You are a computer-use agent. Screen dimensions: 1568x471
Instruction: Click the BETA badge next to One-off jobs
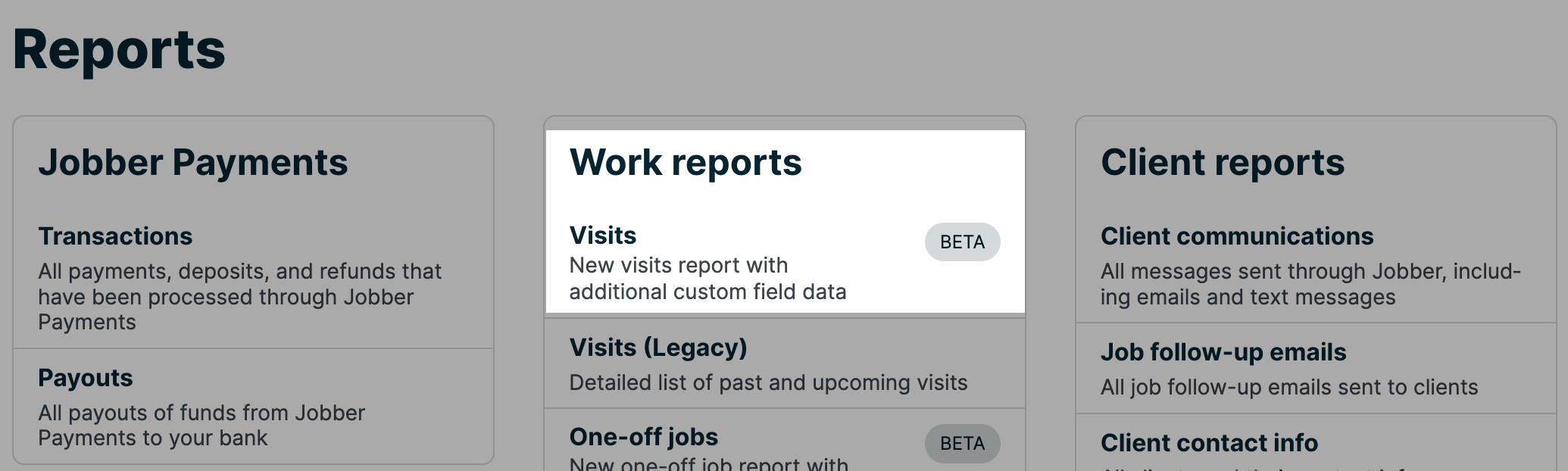(x=961, y=444)
